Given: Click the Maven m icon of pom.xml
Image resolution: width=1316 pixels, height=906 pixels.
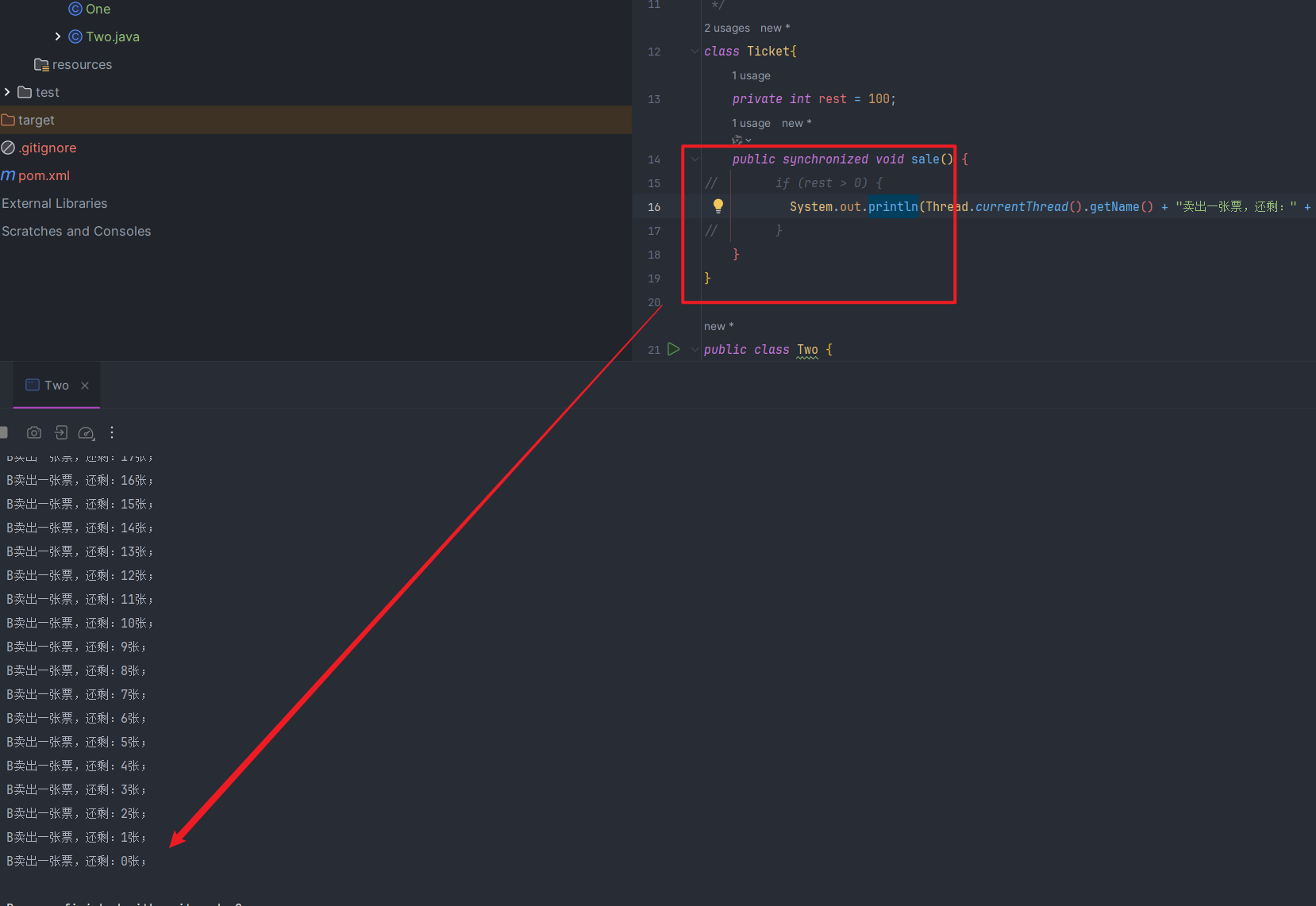Looking at the screenshot, I should 8,175.
